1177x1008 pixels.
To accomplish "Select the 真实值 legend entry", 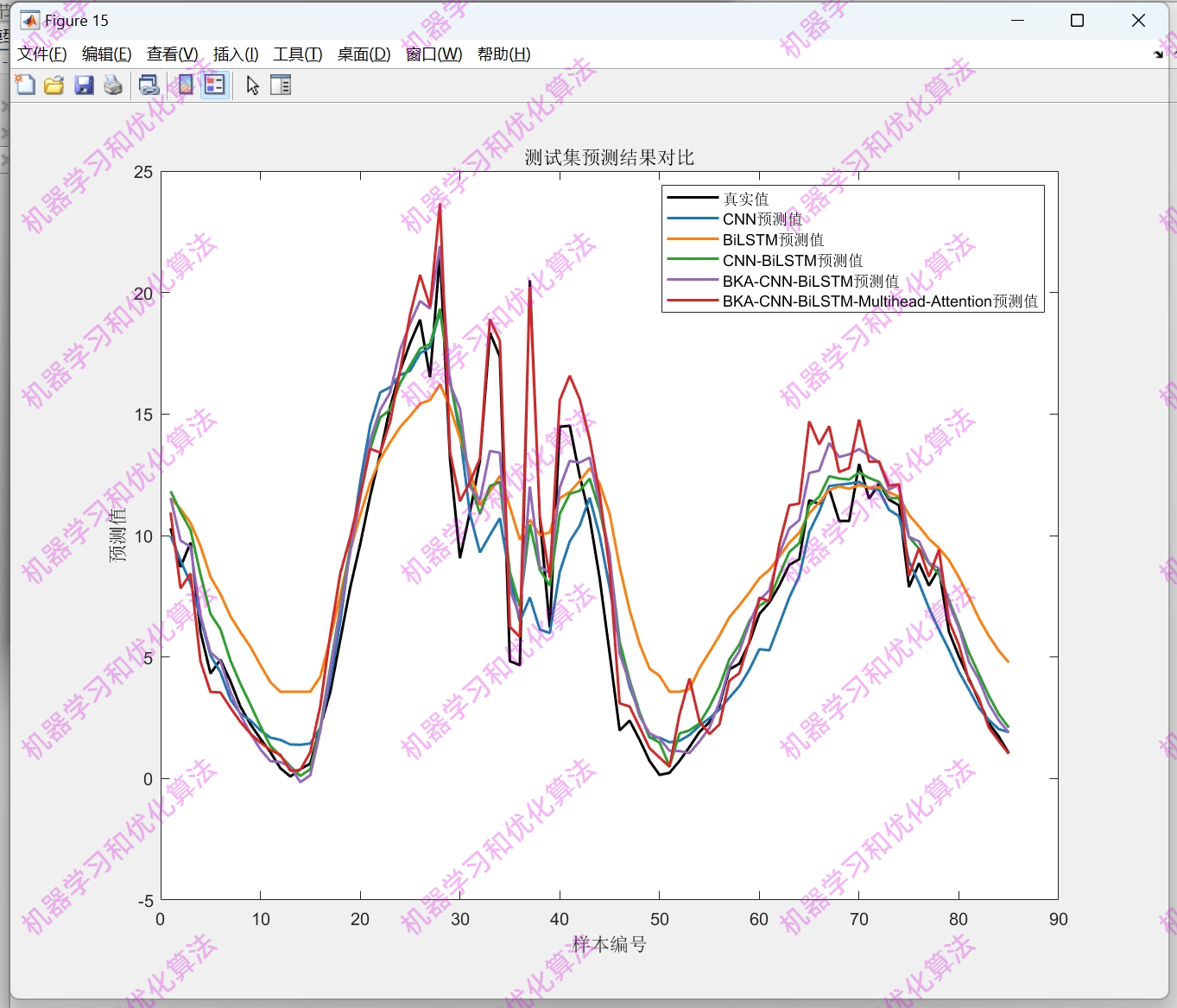I will pos(746,199).
